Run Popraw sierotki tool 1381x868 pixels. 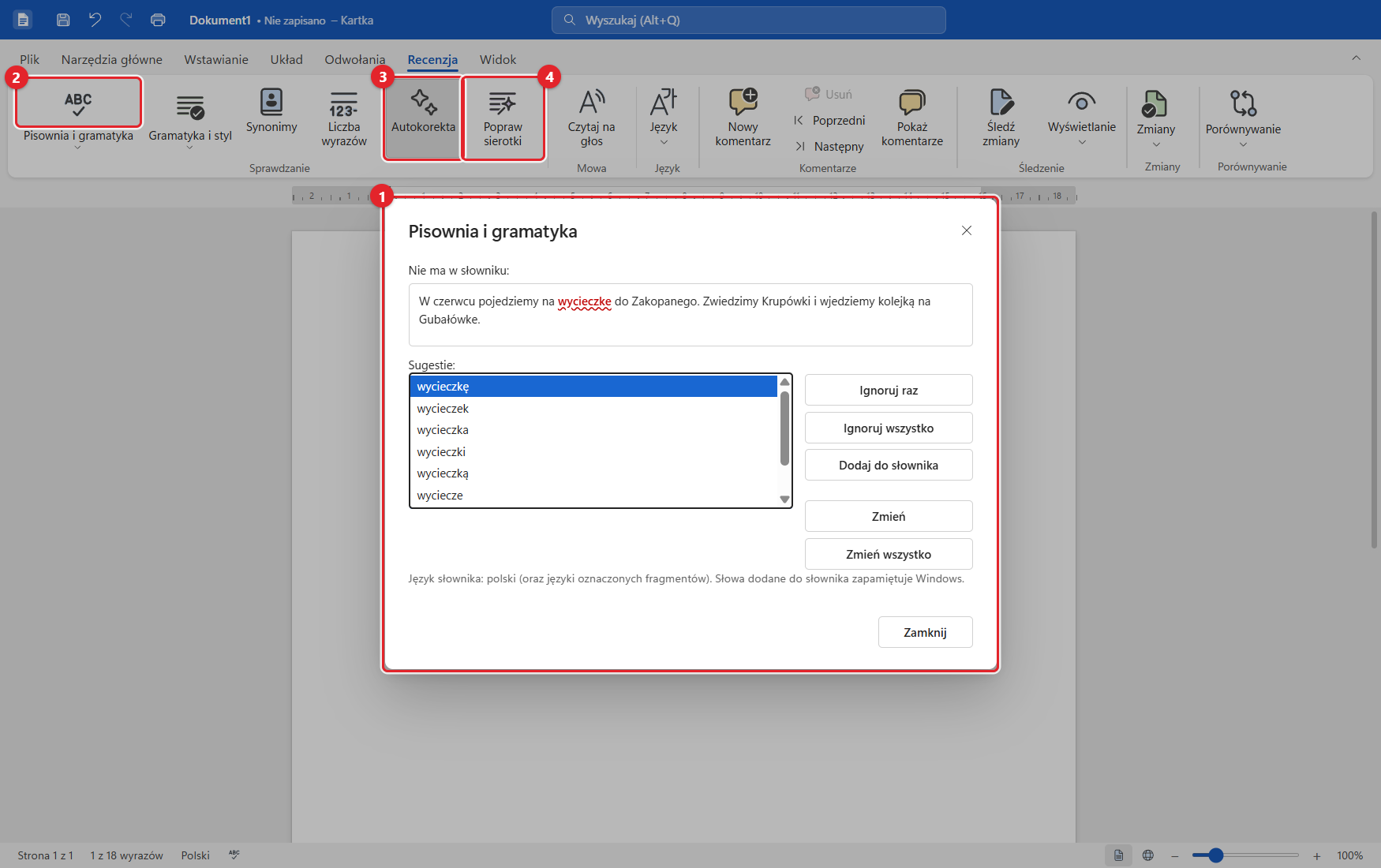coord(503,118)
